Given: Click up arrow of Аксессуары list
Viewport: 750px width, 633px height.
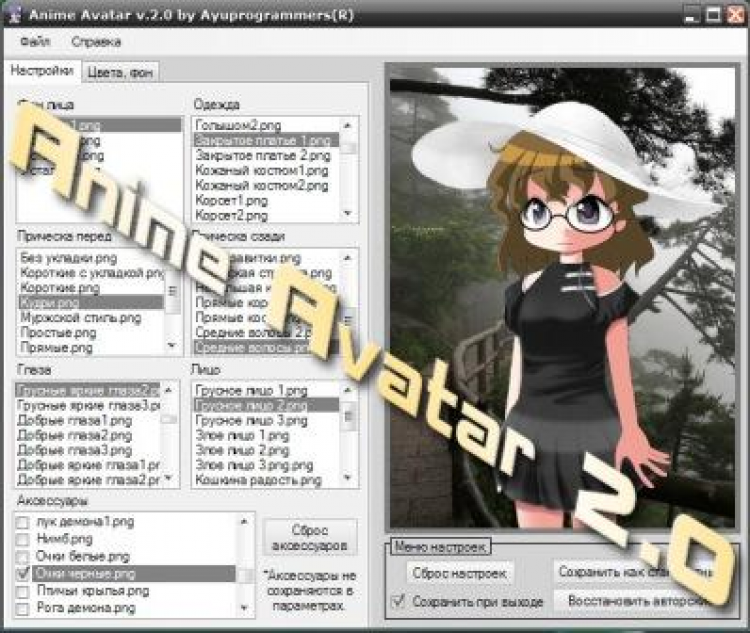Looking at the screenshot, I should [244, 522].
